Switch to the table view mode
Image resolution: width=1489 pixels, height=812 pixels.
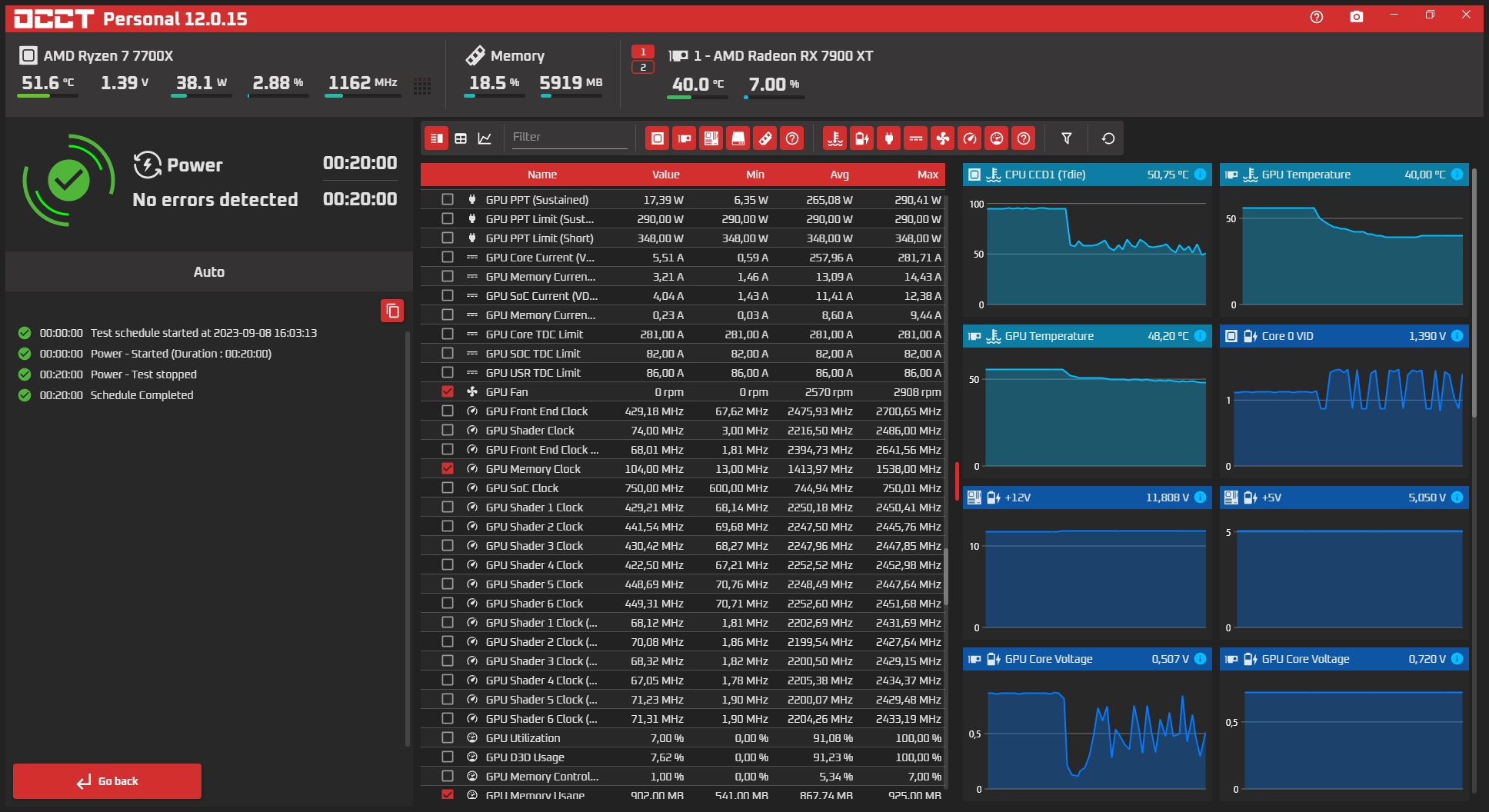coord(461,138)
